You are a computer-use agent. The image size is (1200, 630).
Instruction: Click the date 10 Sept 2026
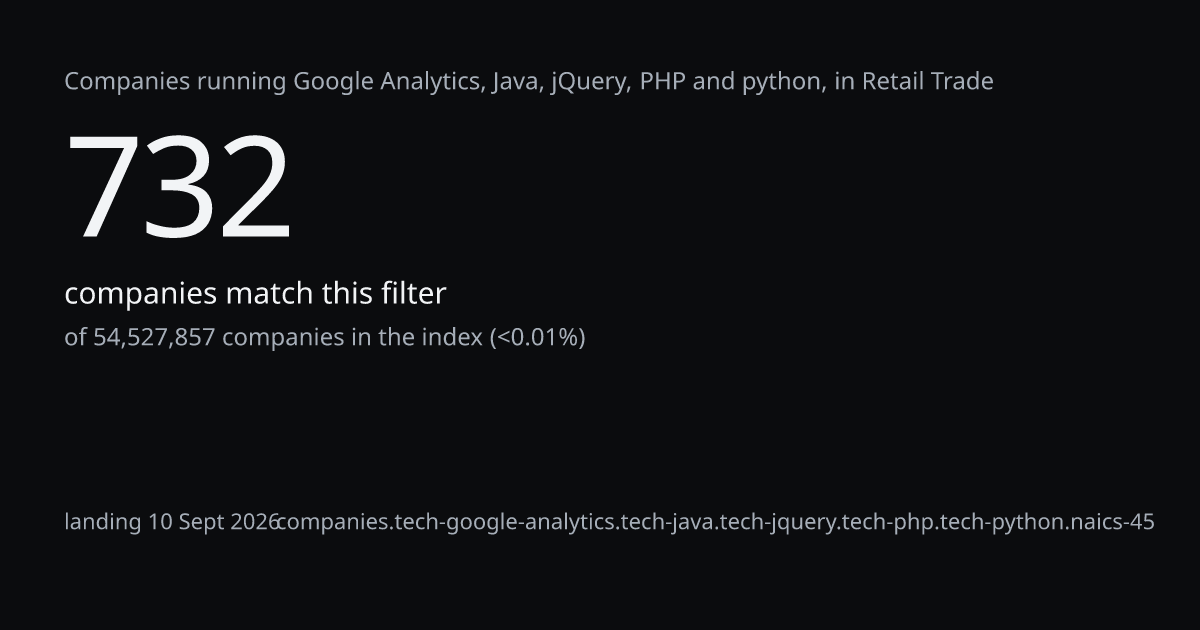(x=213, y=522)
